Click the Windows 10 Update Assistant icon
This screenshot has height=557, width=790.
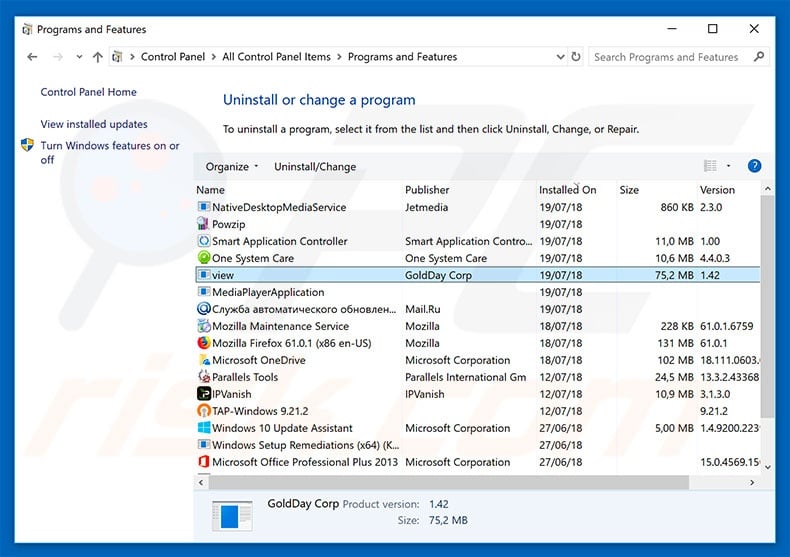204,428
